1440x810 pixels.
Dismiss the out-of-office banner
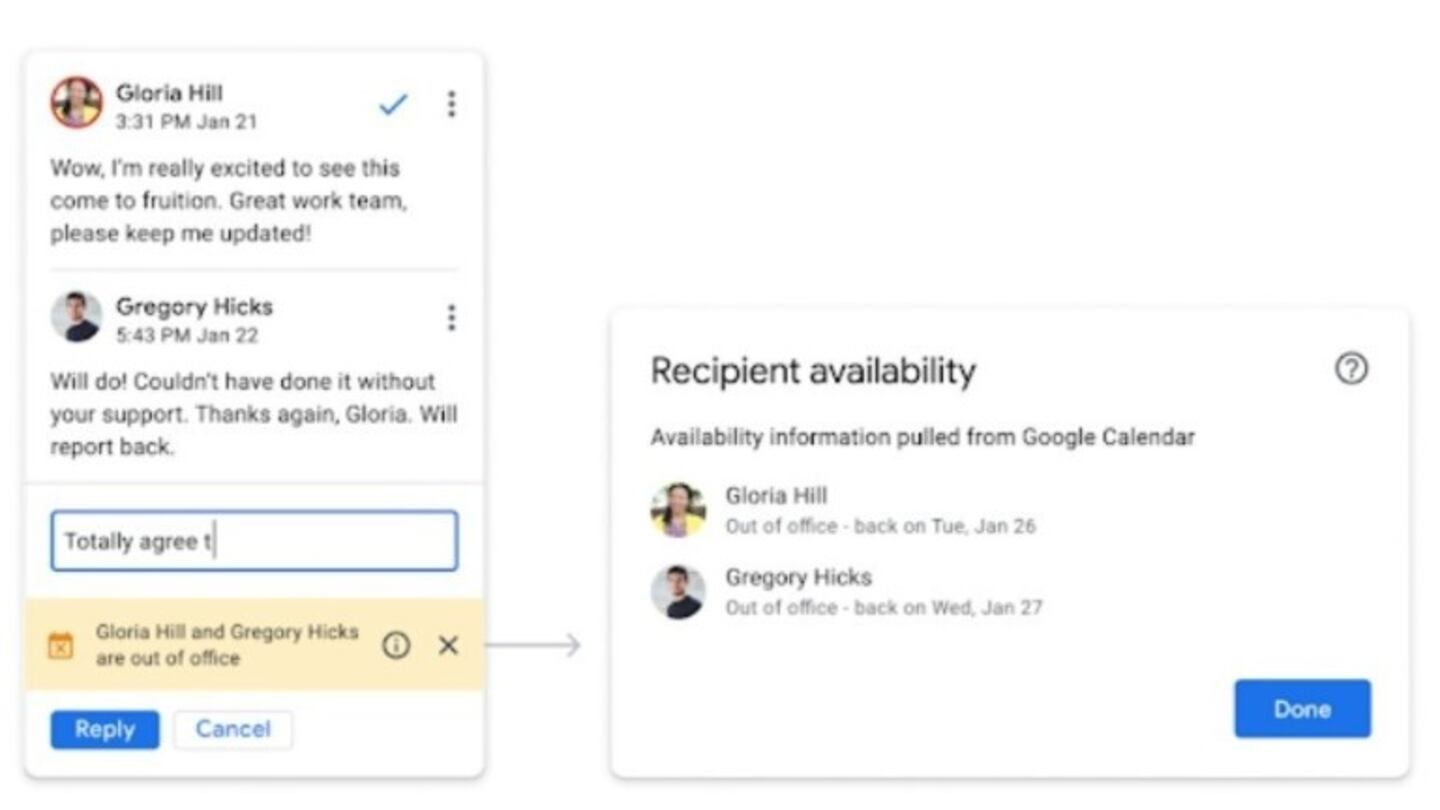(448, 645)
